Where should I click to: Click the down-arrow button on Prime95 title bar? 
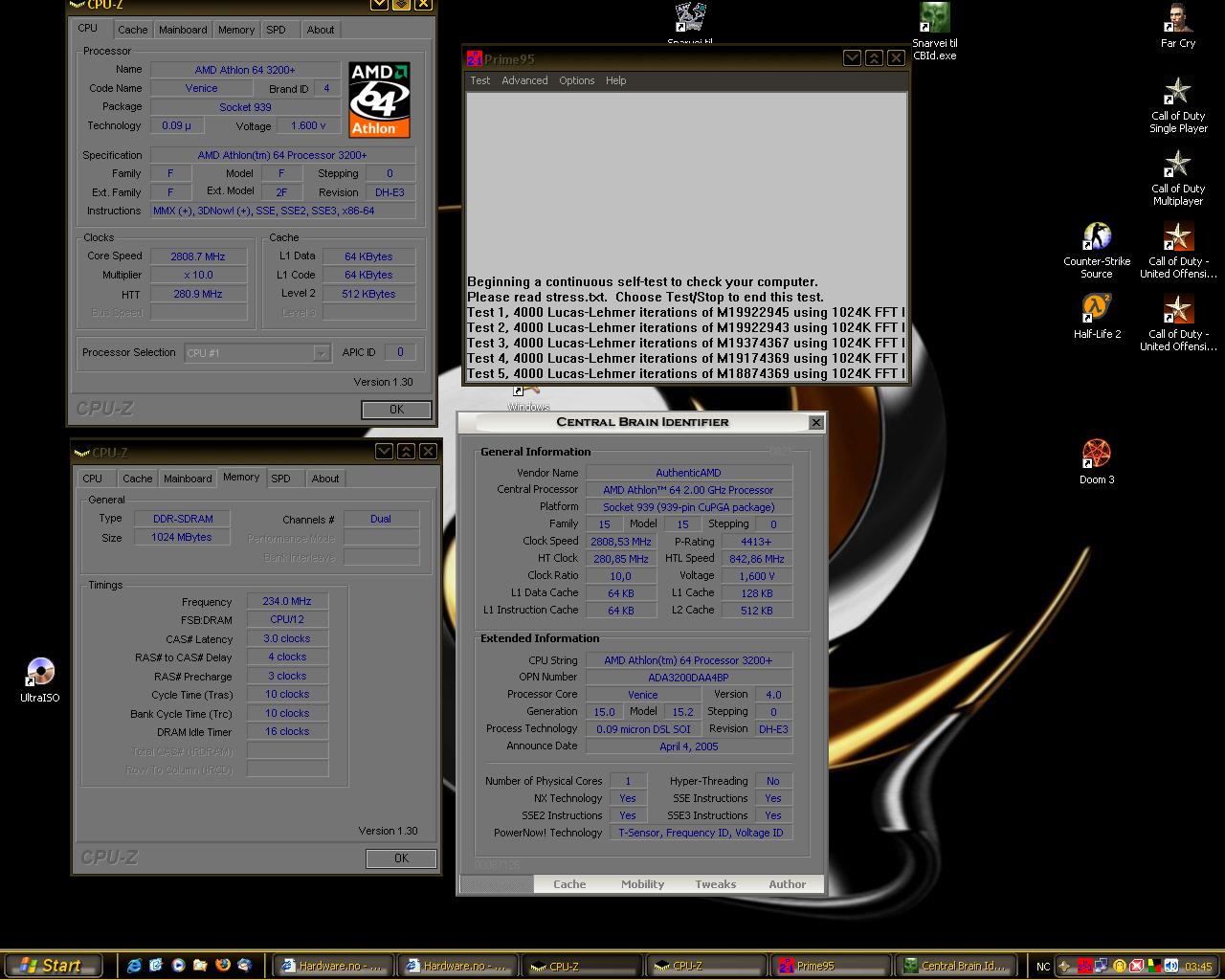tap(852, 58)
